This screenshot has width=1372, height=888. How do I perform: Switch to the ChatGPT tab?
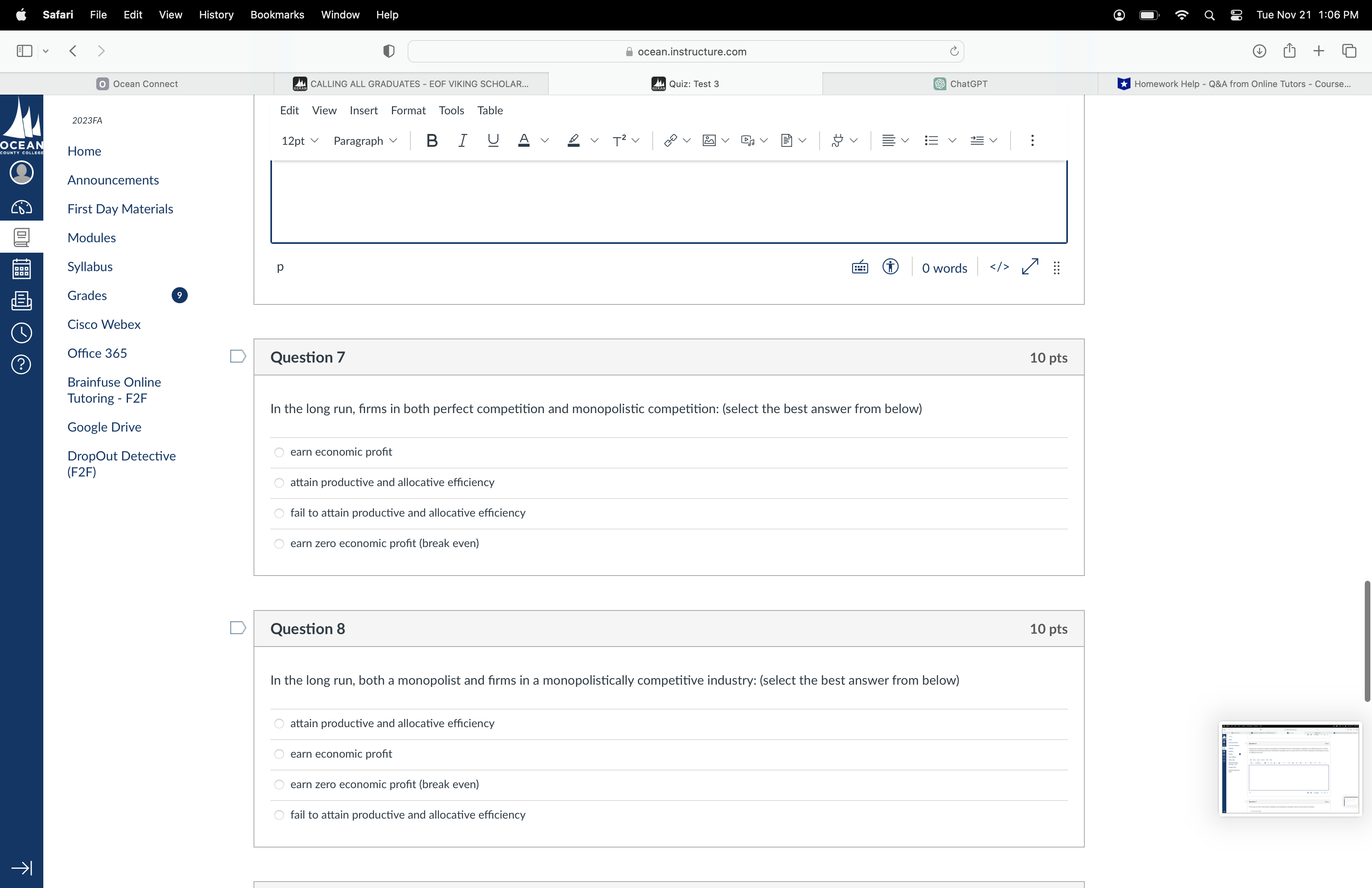[960, 83]
